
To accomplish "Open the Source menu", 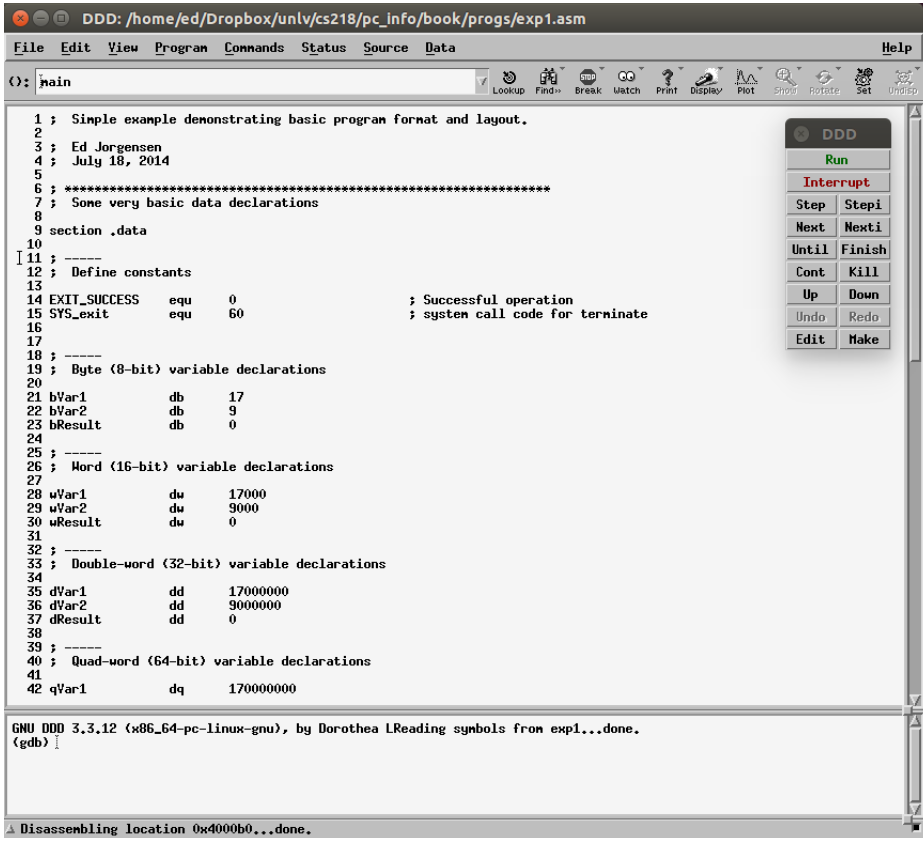I will click(385, 48).
